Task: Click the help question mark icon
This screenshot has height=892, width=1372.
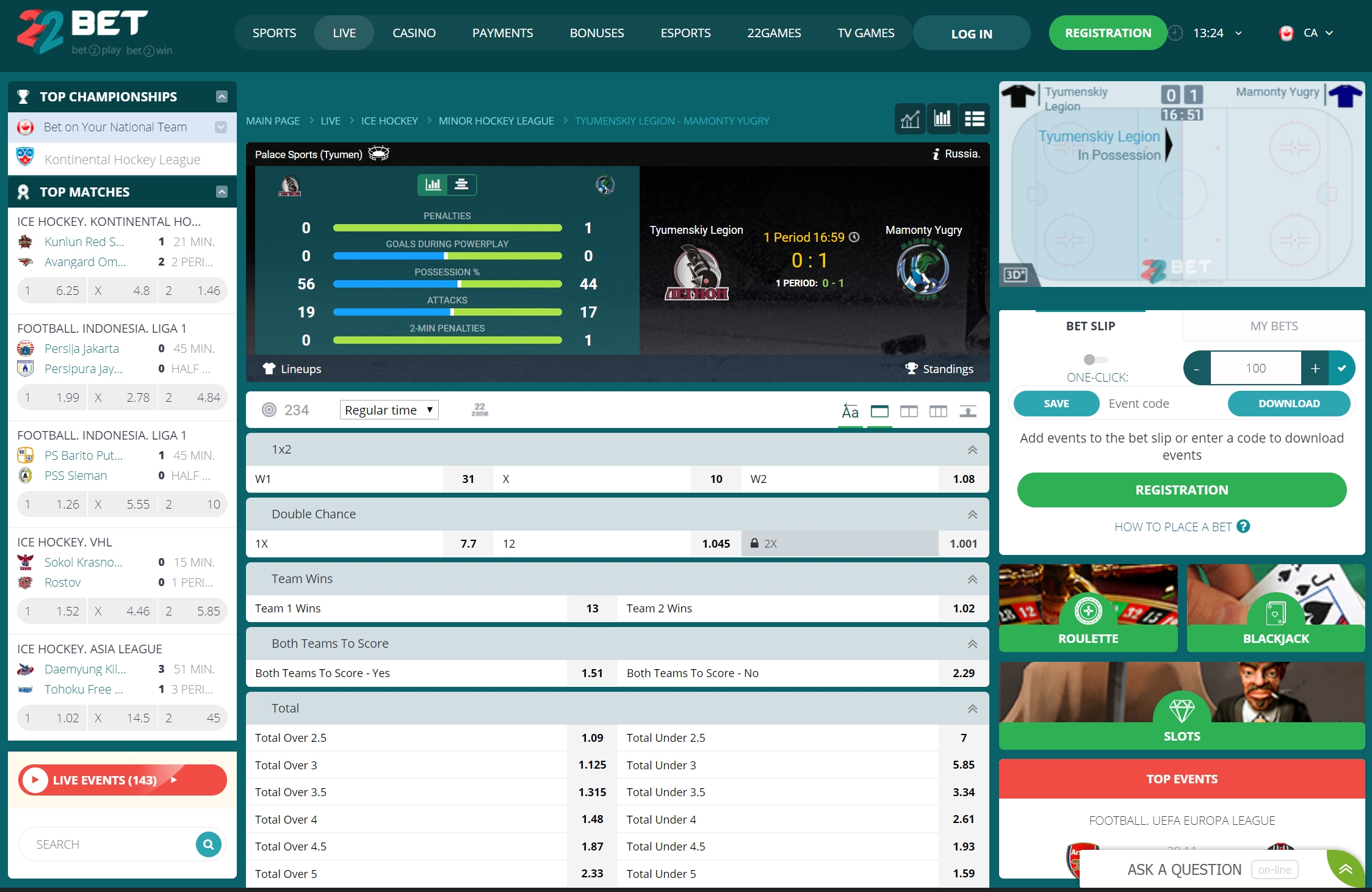Action: [1243, 526]
